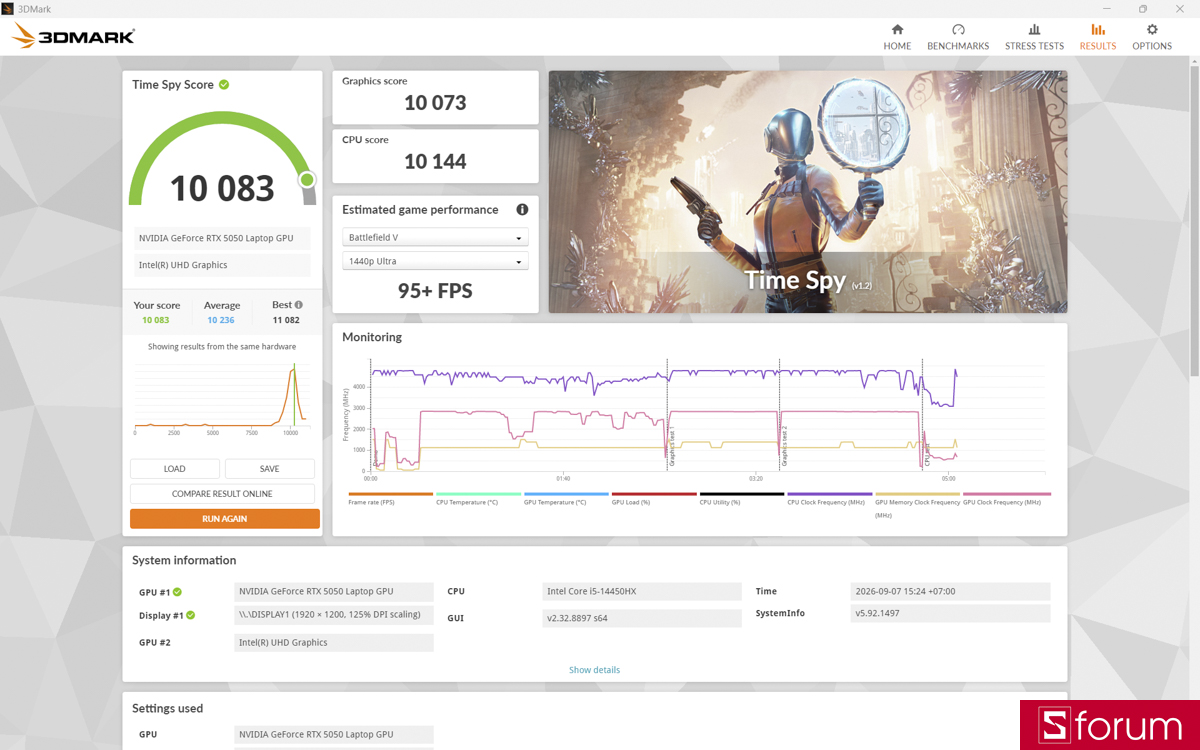1200x750 pixels.
Task: Click the main score 10 083
Action: [x=222, y=188]
